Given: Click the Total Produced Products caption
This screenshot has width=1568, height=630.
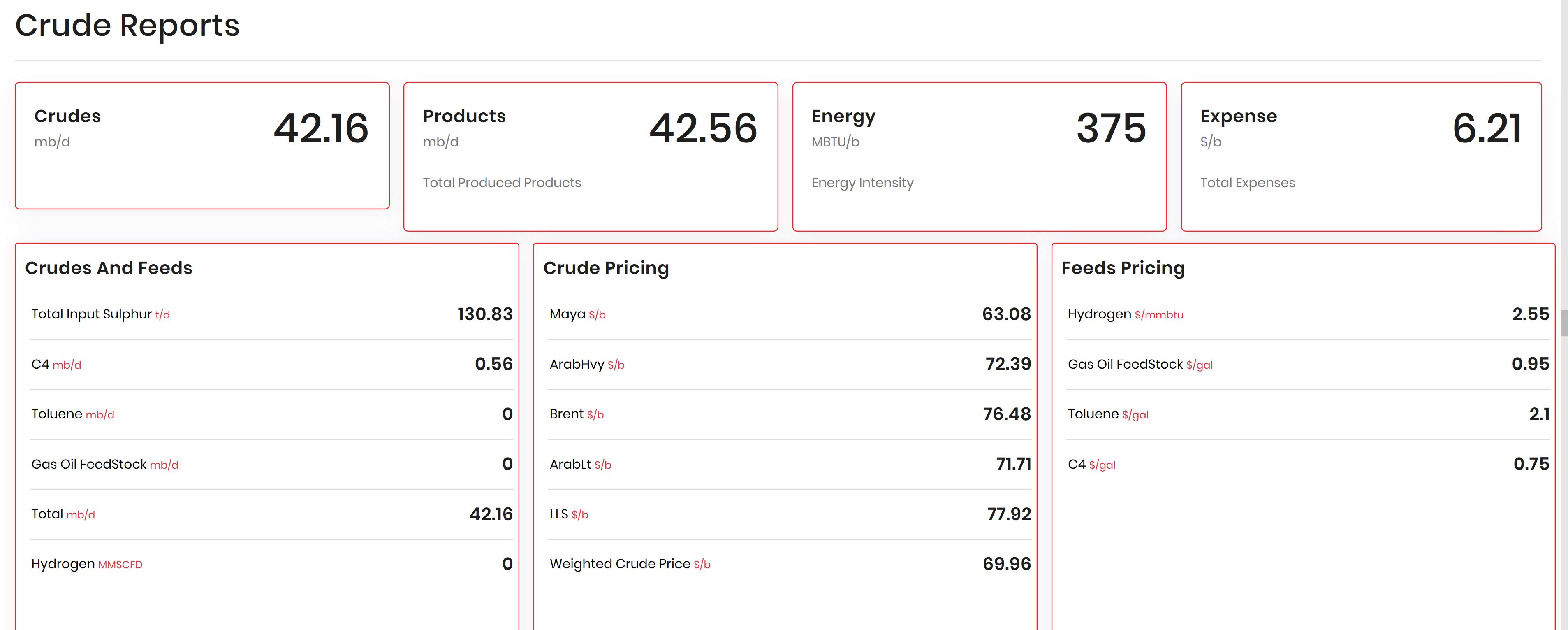Looking at the screenshot, I should 502,183.
